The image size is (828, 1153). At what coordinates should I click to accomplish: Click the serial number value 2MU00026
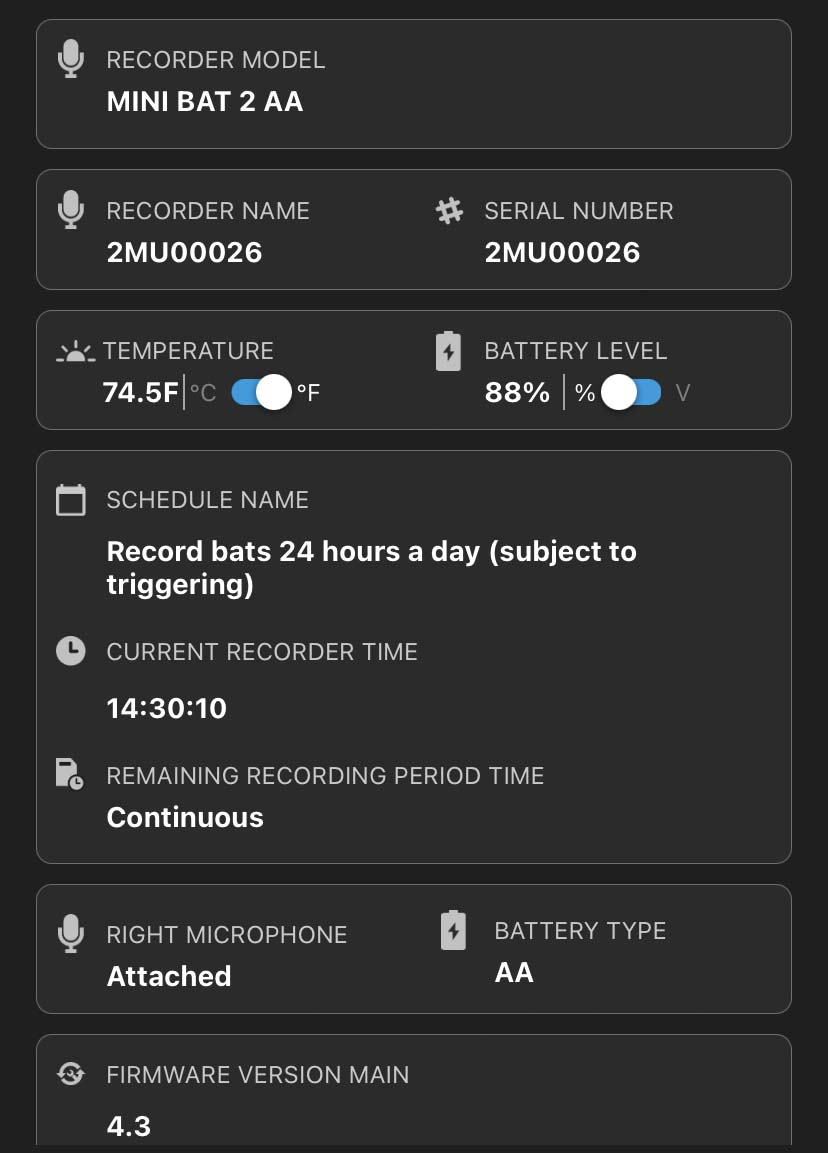coord(562,252)
